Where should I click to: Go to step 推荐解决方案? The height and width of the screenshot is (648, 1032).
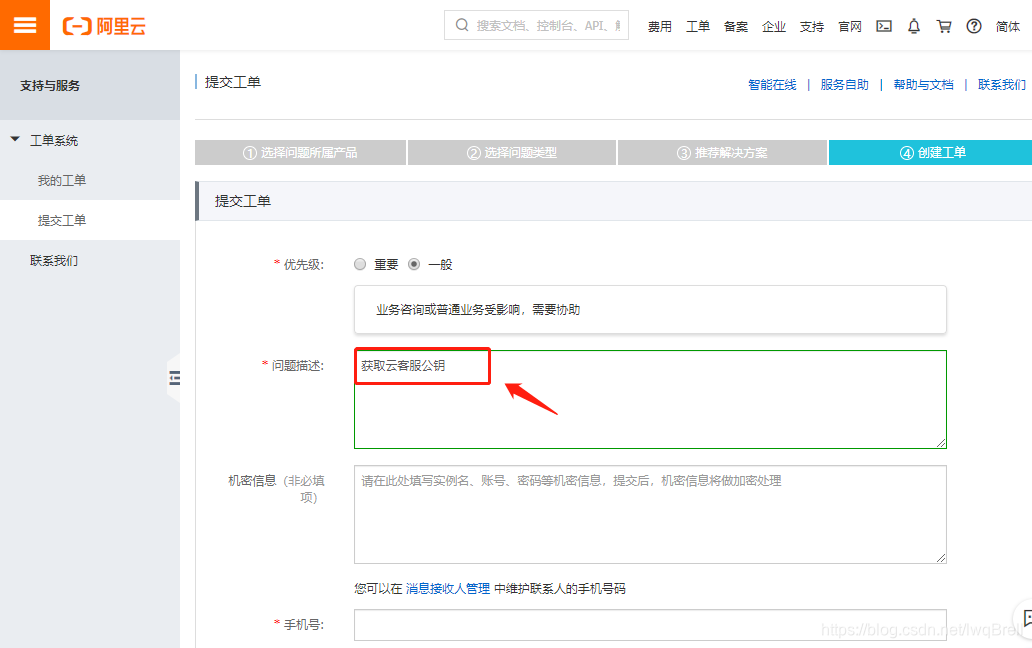coord(722,153)
